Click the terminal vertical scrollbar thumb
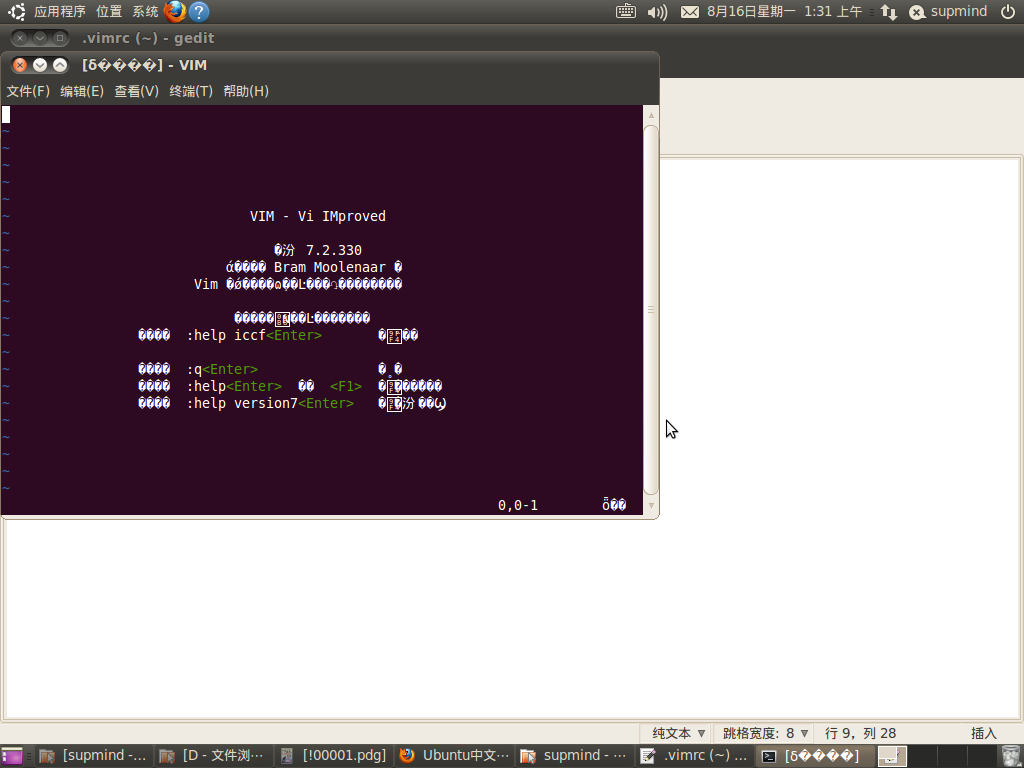 (651, 310)
